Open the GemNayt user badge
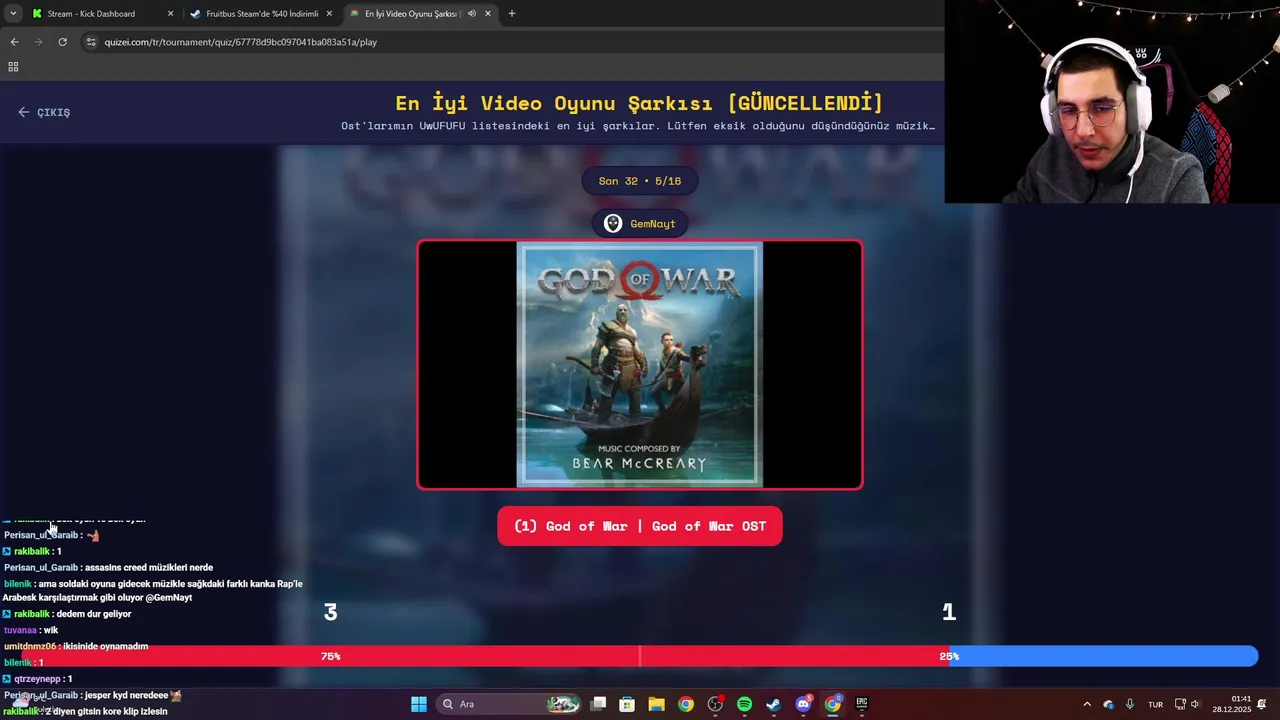 (x=640, y=224)
